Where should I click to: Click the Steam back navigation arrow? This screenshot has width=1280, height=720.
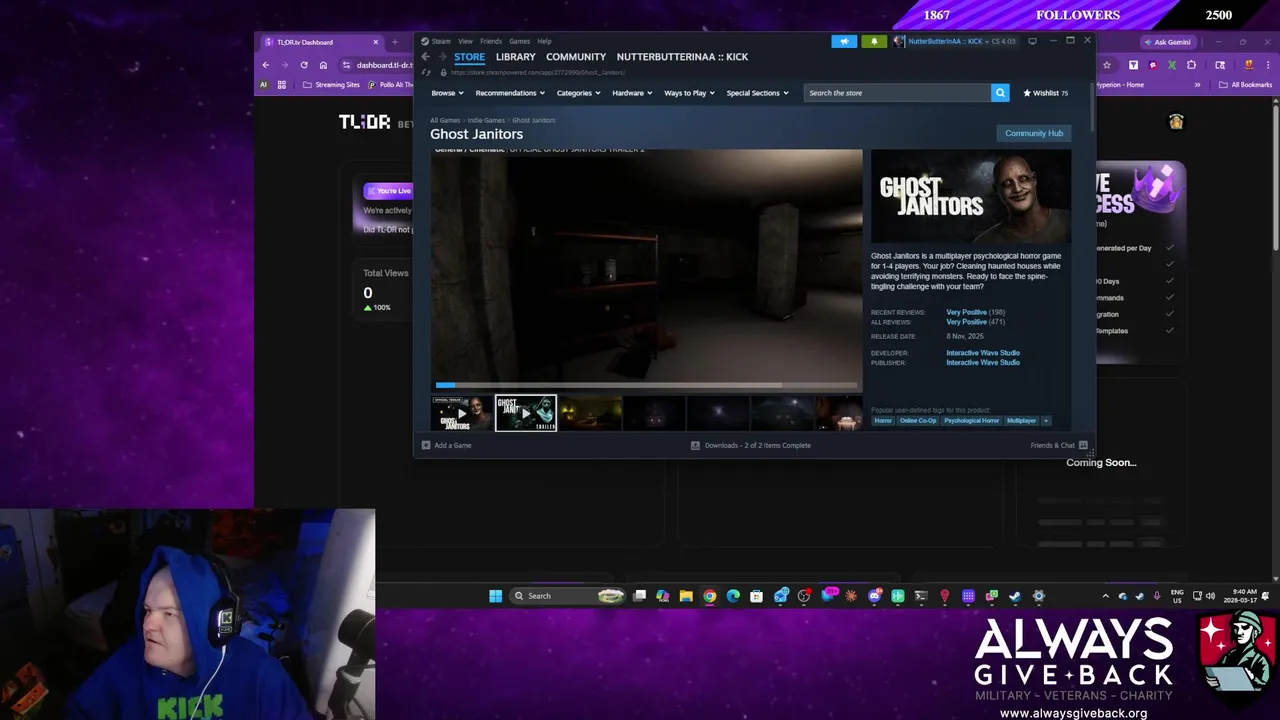click(x=426, y=57)
